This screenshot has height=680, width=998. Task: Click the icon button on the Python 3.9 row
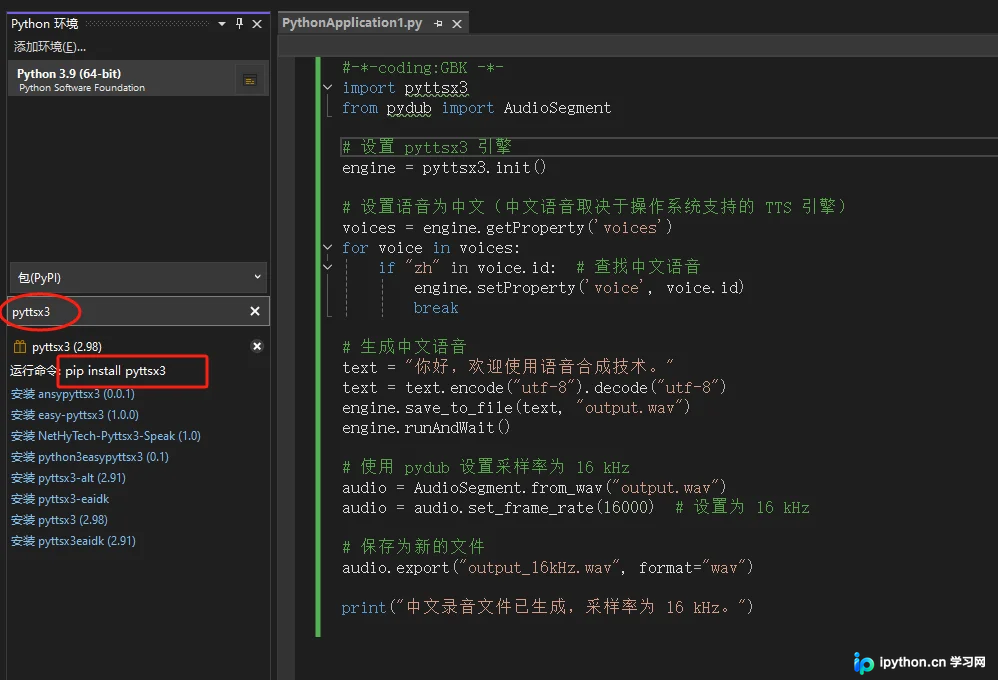pos(250,80)
